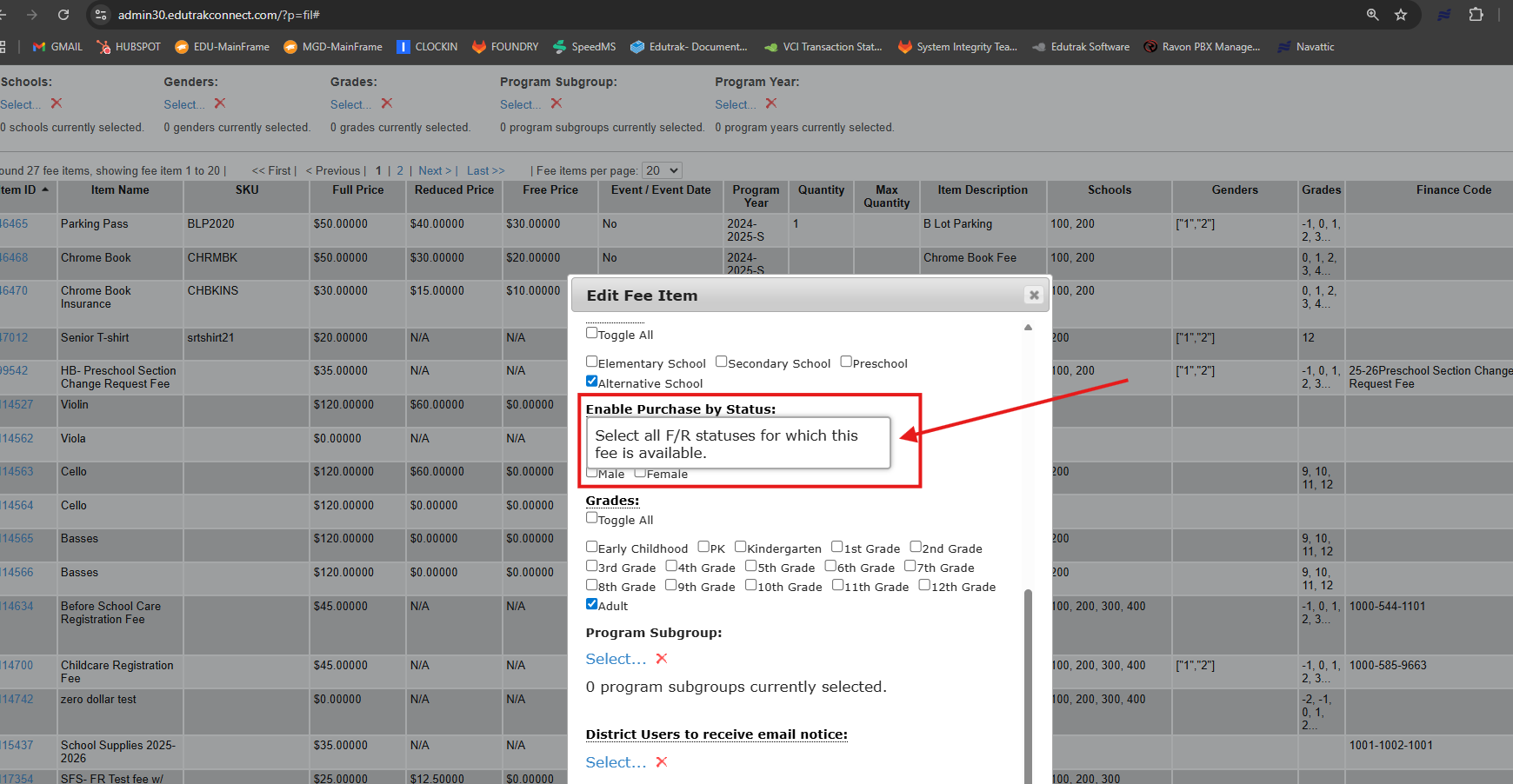Sort the table by Item ID column
Screen dimensions: 1513x784
19,190
